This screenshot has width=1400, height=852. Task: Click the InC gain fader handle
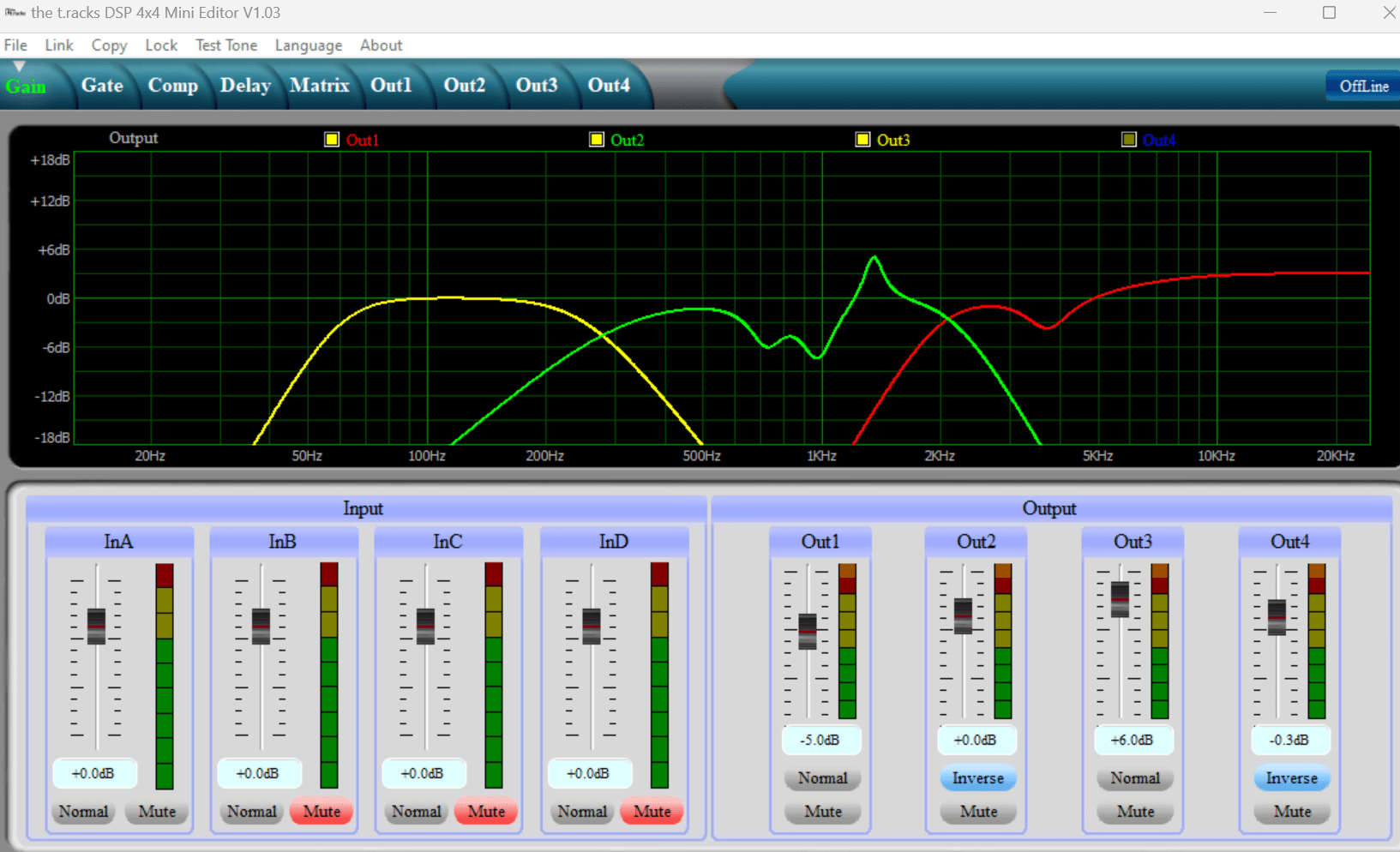[425, 627]
